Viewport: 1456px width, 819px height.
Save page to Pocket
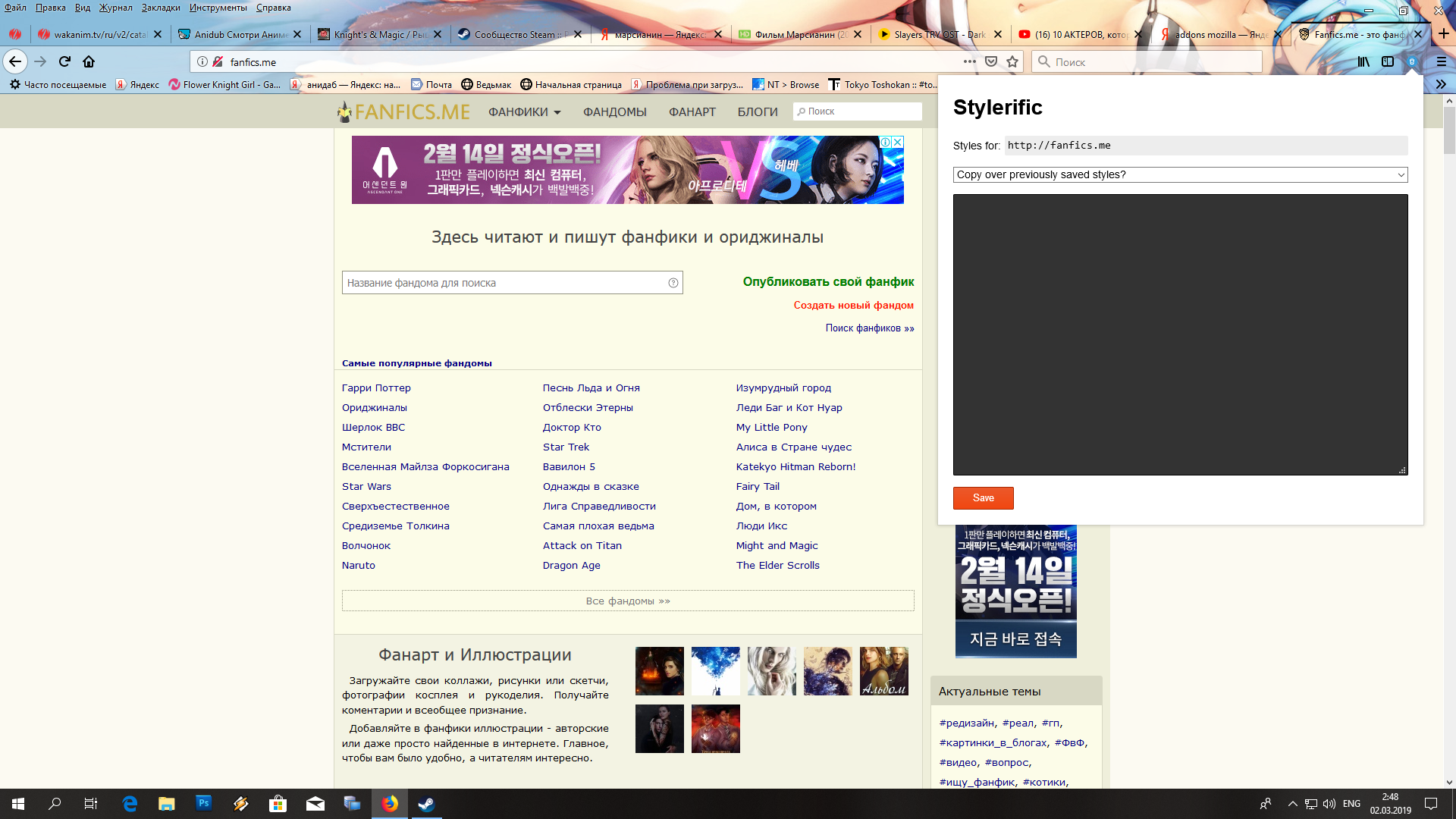[991, 61]
